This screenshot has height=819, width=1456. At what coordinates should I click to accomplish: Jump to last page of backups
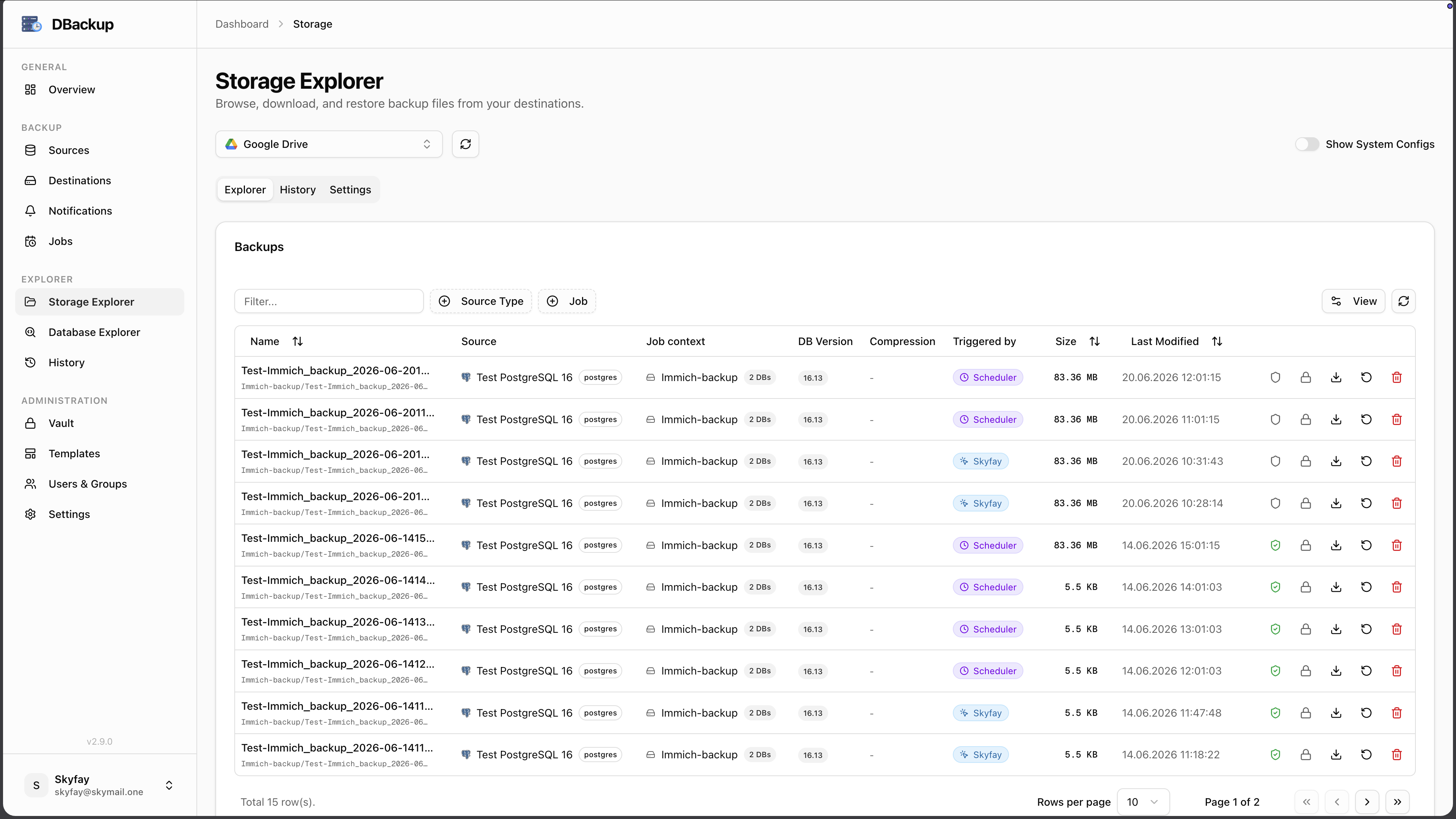pos(1397,802)
